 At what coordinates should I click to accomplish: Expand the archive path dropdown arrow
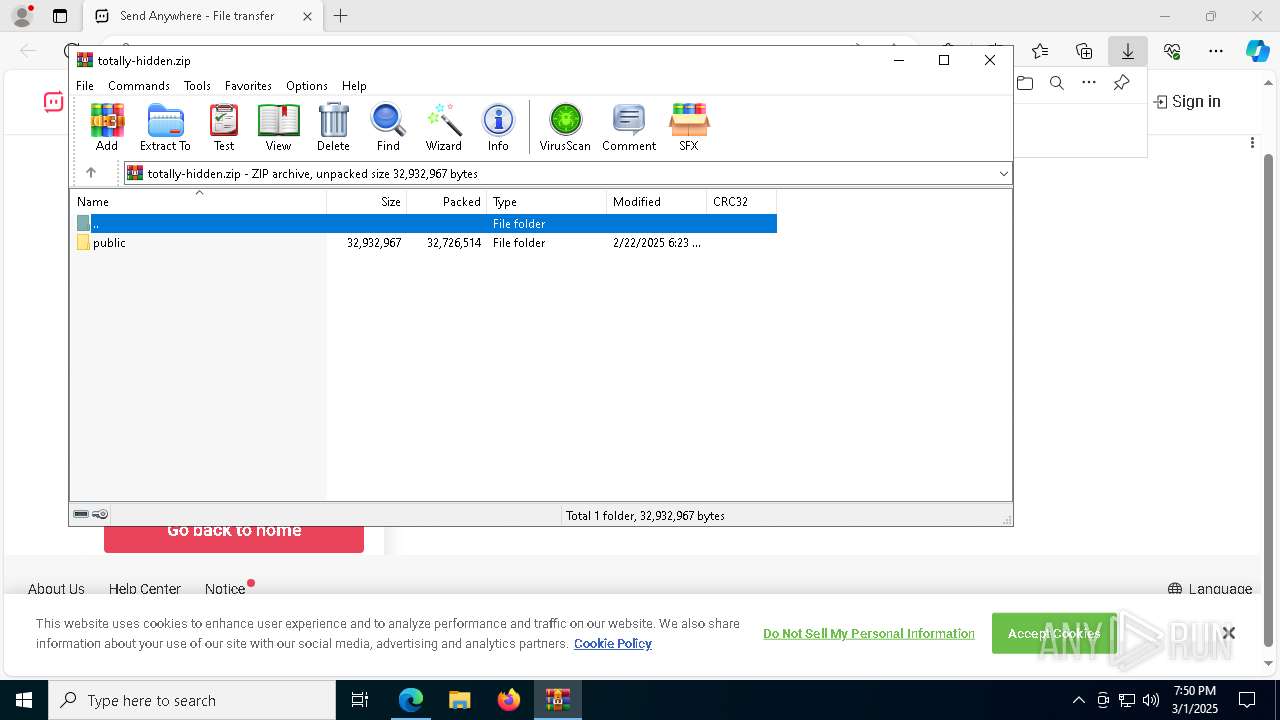click(x=1003, y=174)
